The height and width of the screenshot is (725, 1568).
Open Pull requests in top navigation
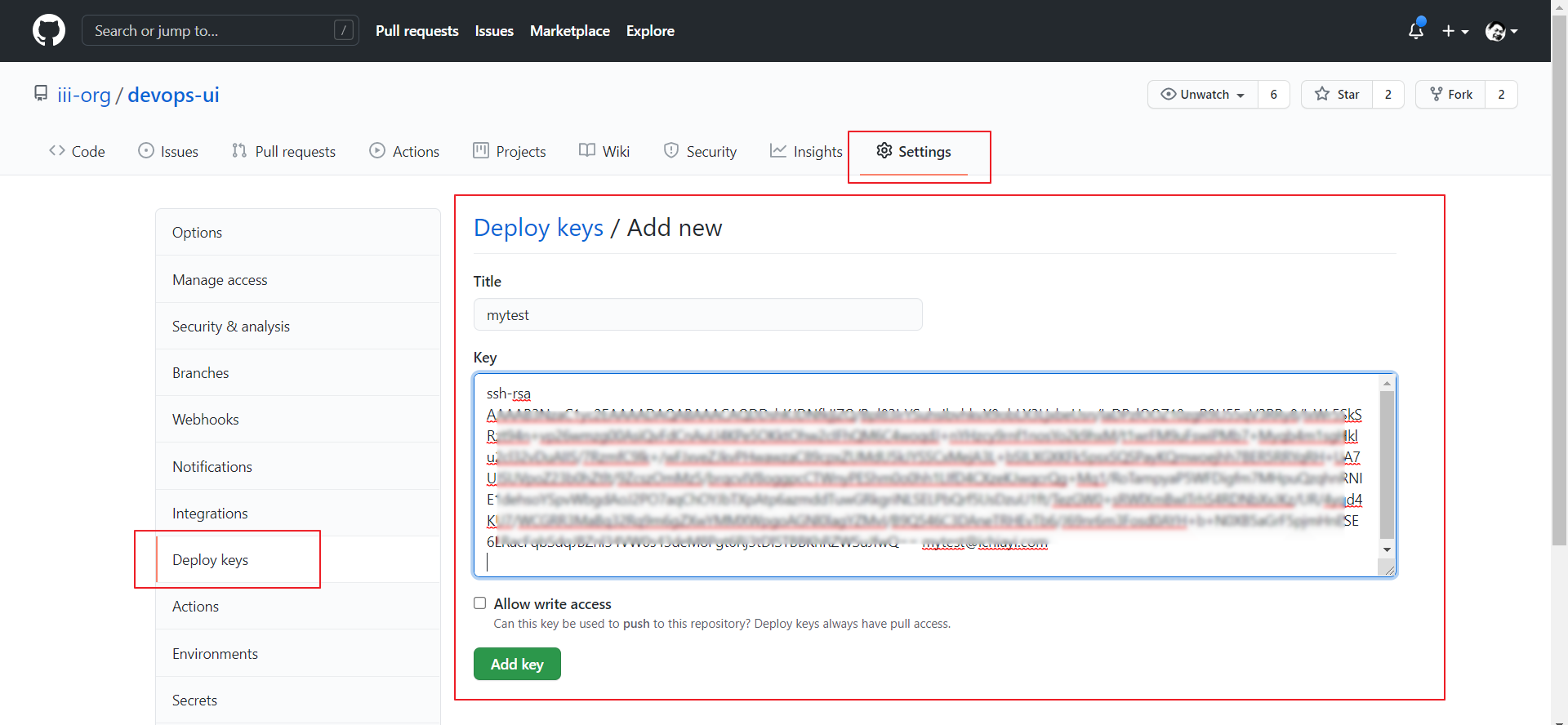click(417, 31)
